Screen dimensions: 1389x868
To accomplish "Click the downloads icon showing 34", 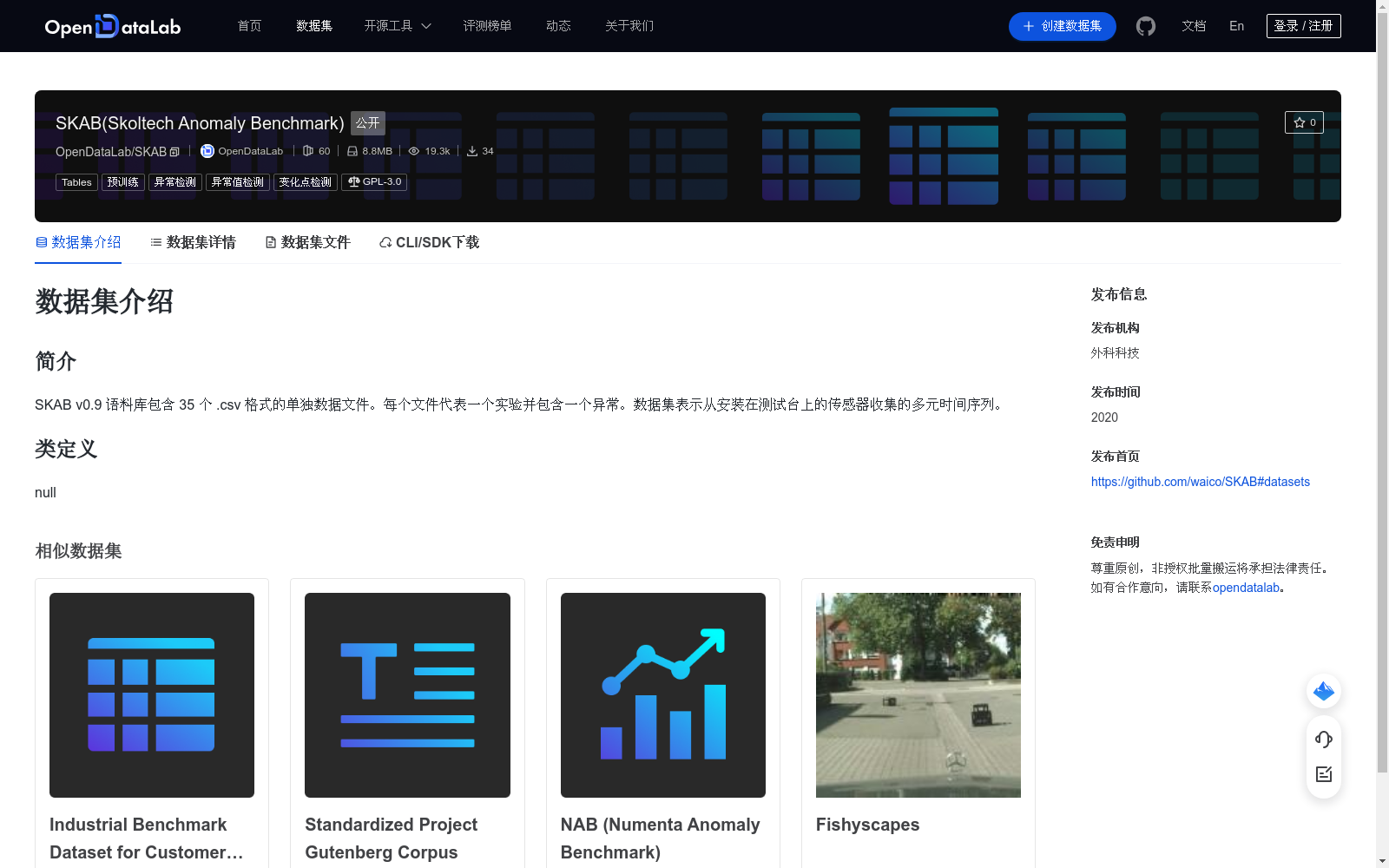I will click(472, 151).
